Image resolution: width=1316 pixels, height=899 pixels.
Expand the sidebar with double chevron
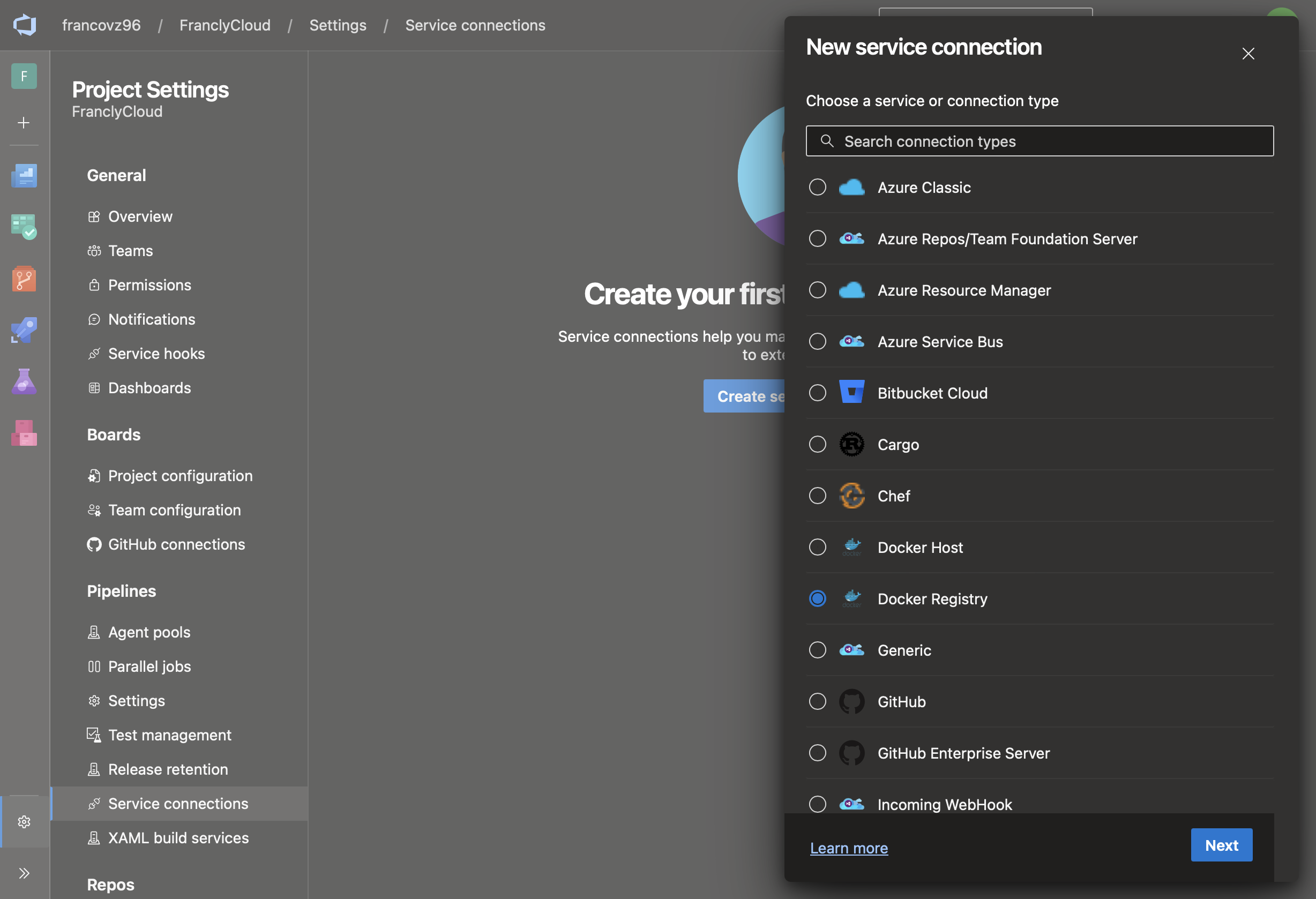point(24,873)
